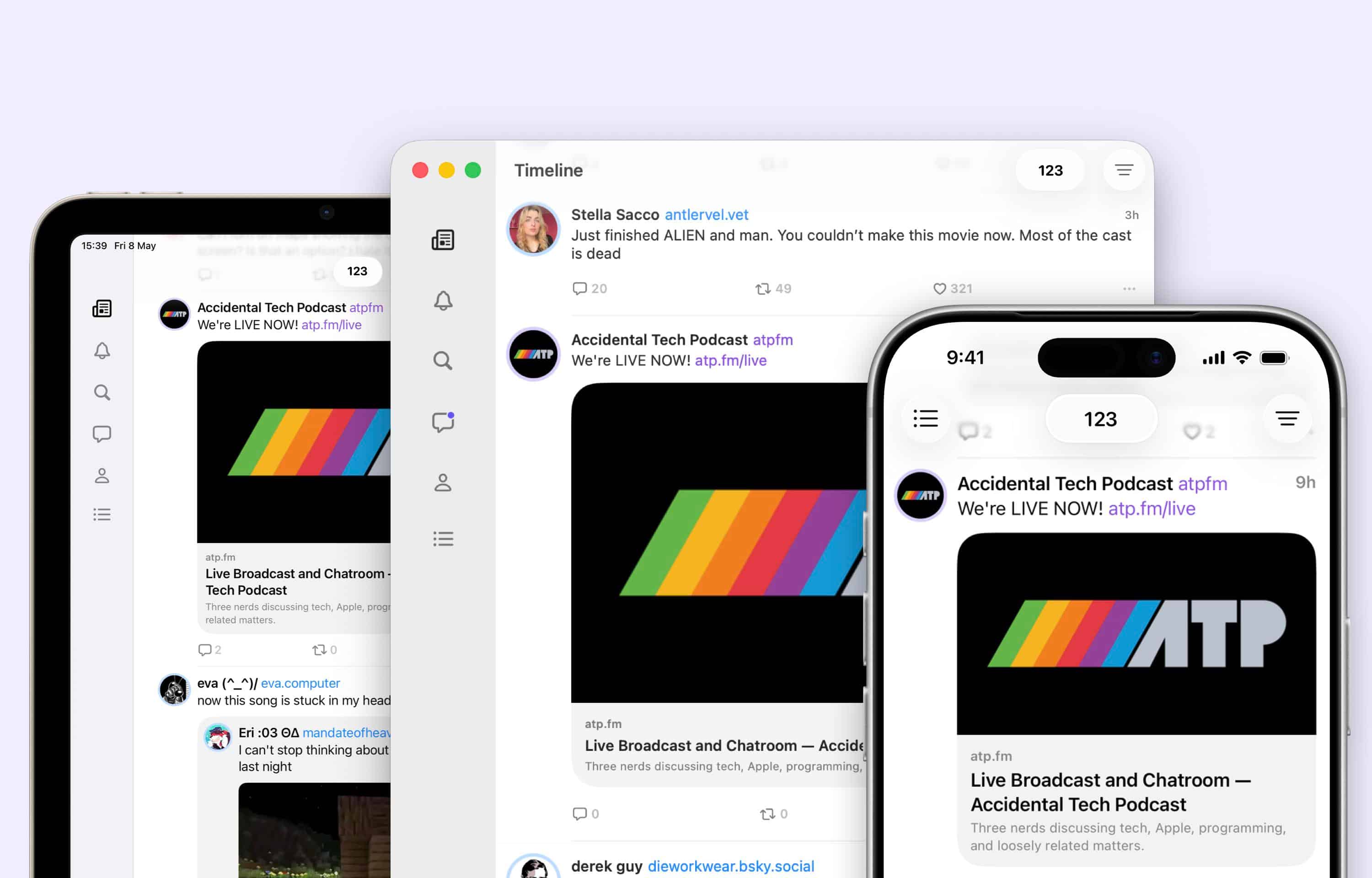Click the Timeline title in Mac window
Image resolution: width=1372 pixels, height=878 pixels.
point(548,170)
